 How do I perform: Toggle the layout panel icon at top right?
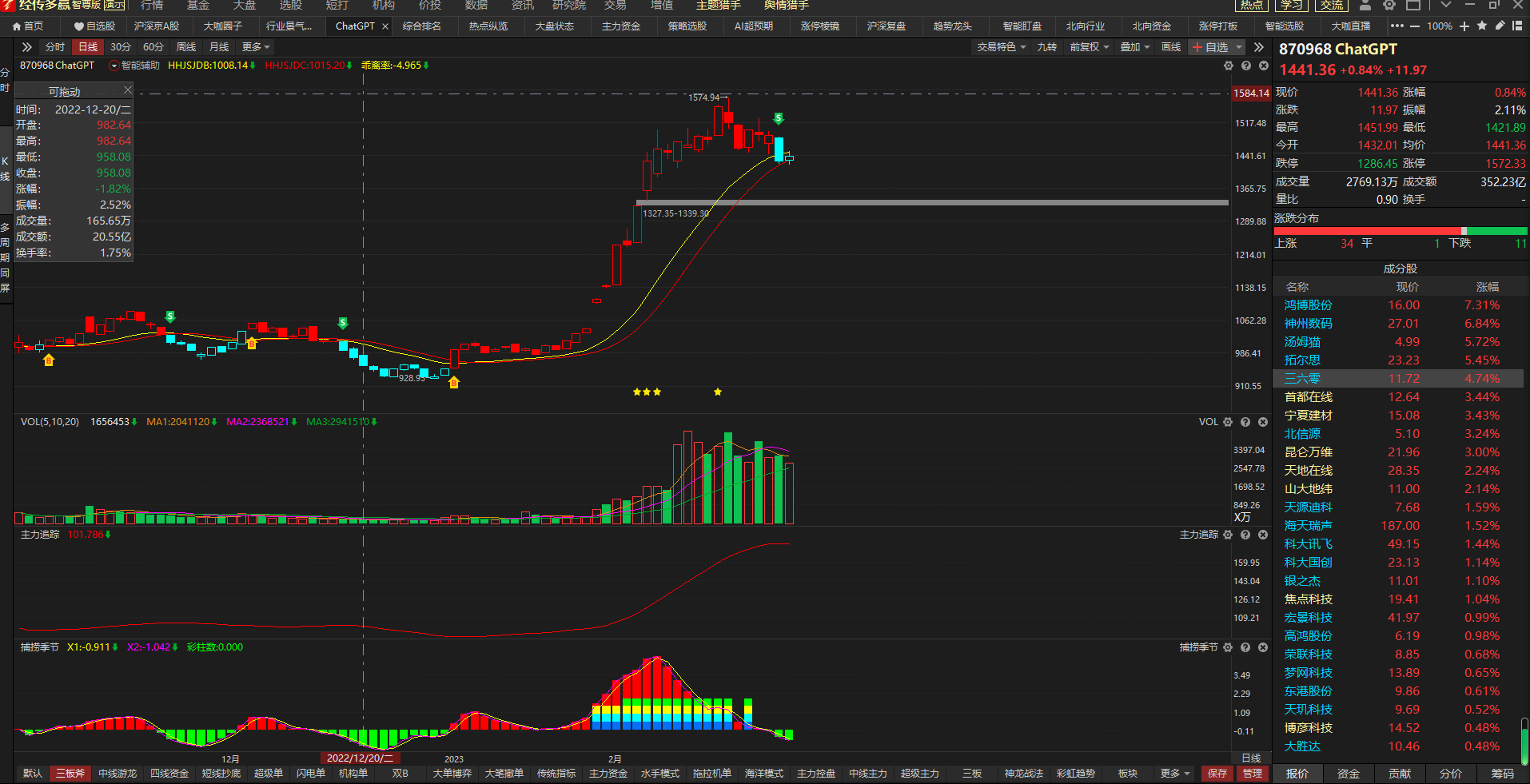(1517, 26)
